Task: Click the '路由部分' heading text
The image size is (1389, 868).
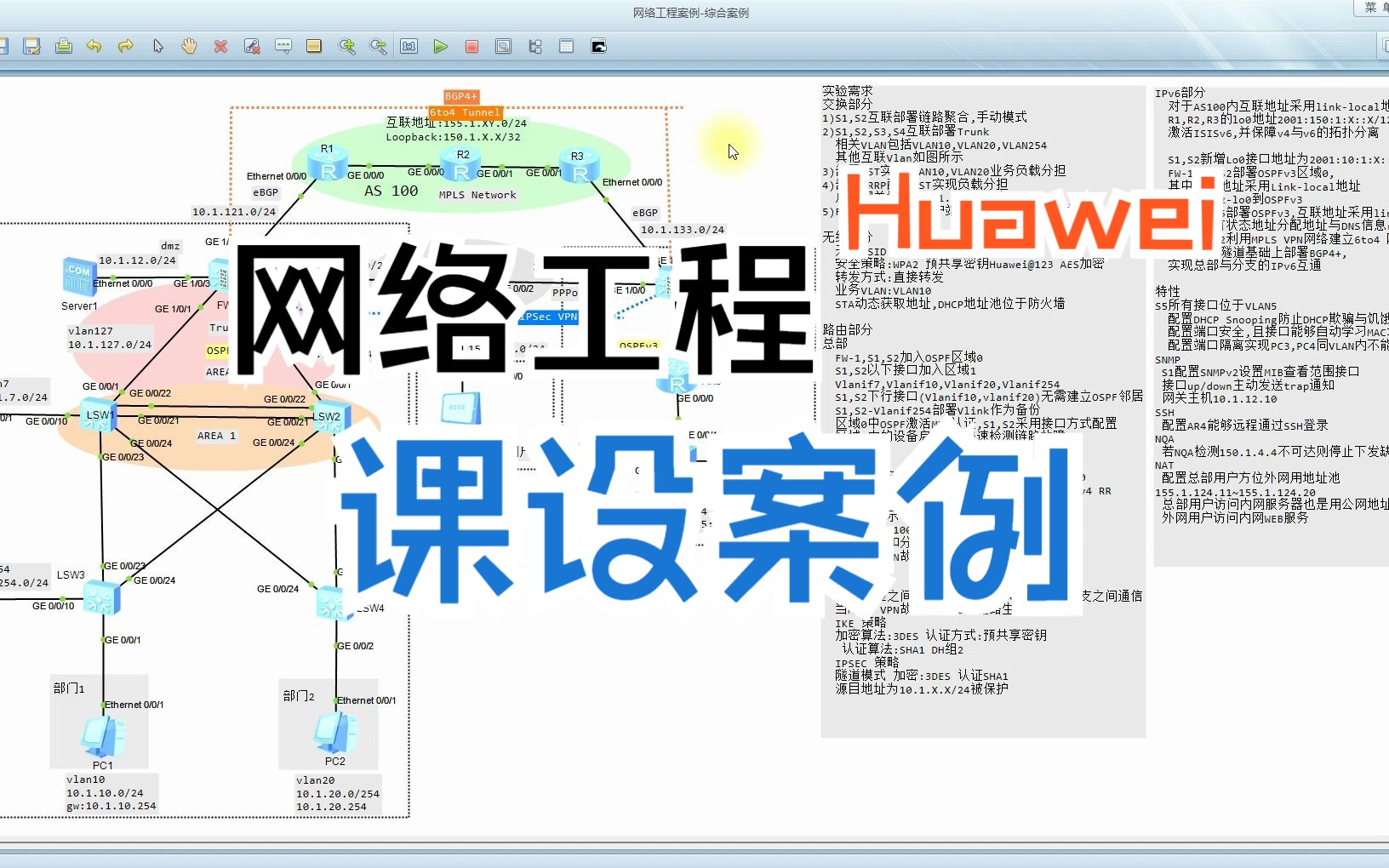Action: 848,329
